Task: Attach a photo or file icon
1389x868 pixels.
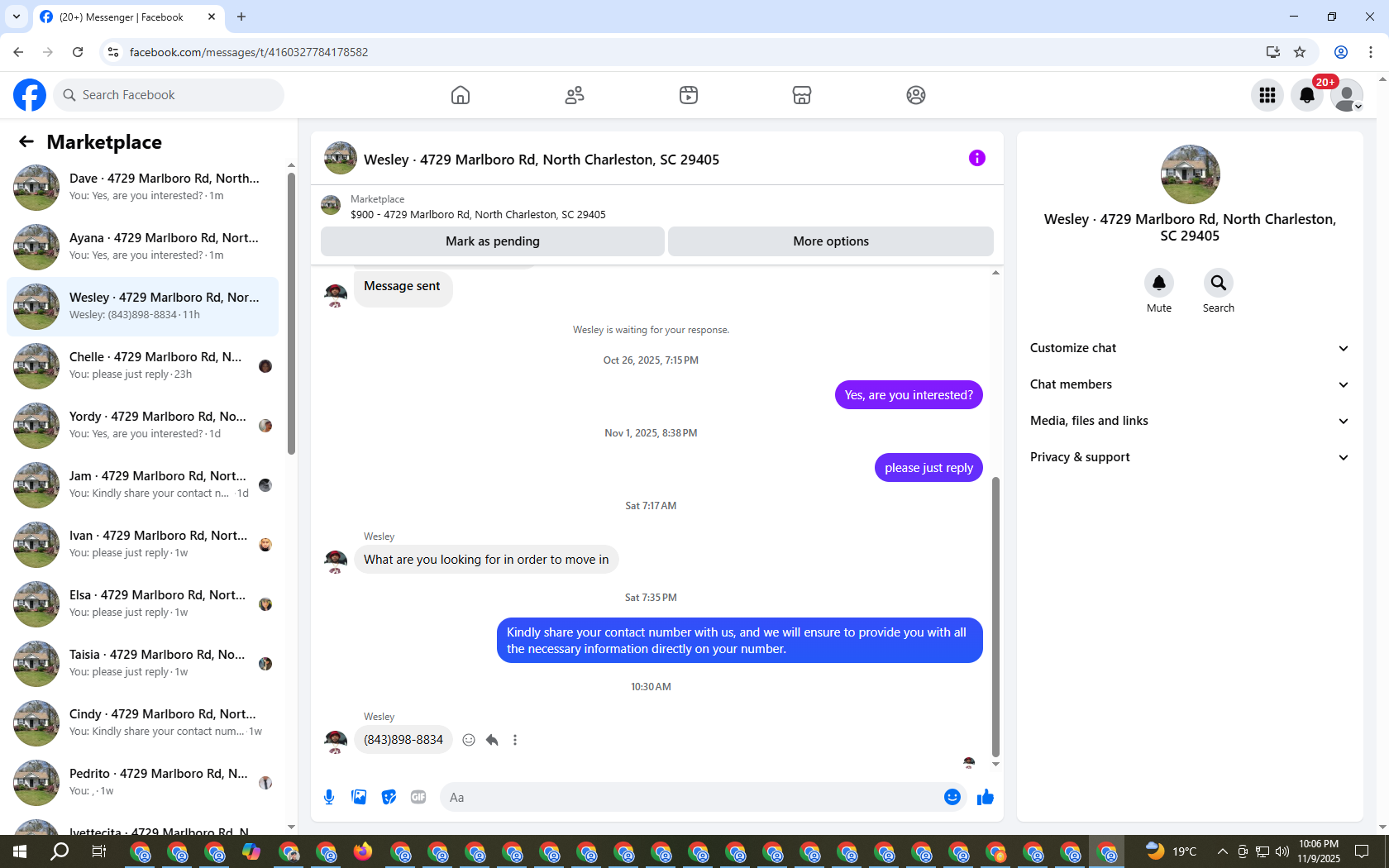Action: click(x=359, y=797)
